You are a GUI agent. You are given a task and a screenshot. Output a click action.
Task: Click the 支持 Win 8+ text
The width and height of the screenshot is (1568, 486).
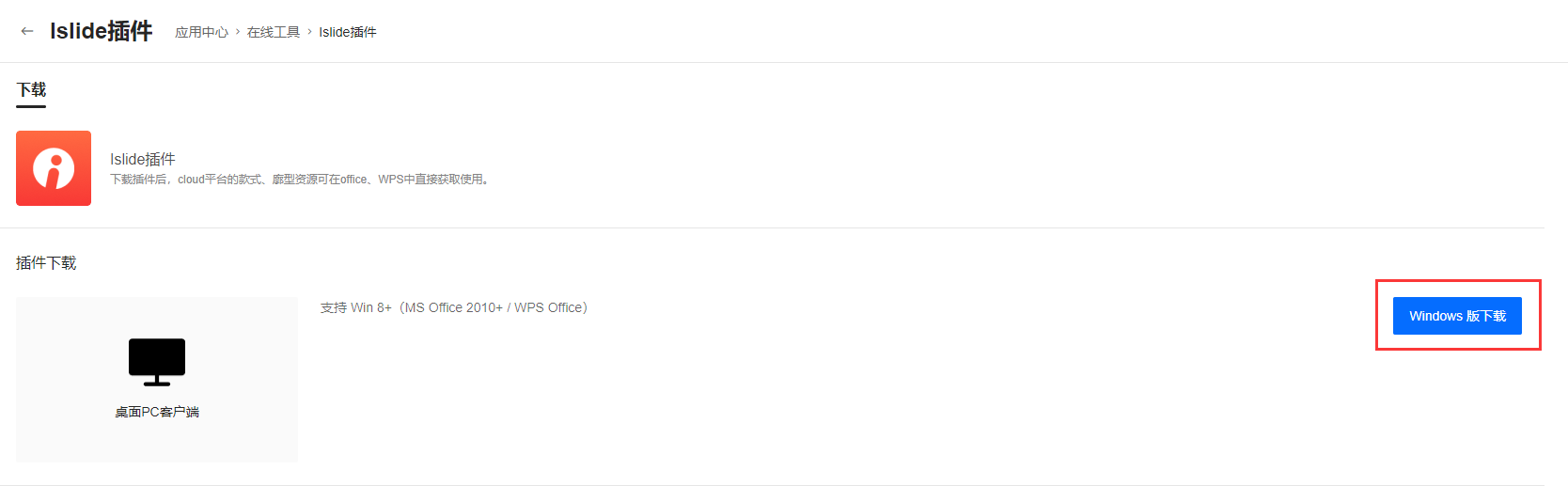coord(355,307)
